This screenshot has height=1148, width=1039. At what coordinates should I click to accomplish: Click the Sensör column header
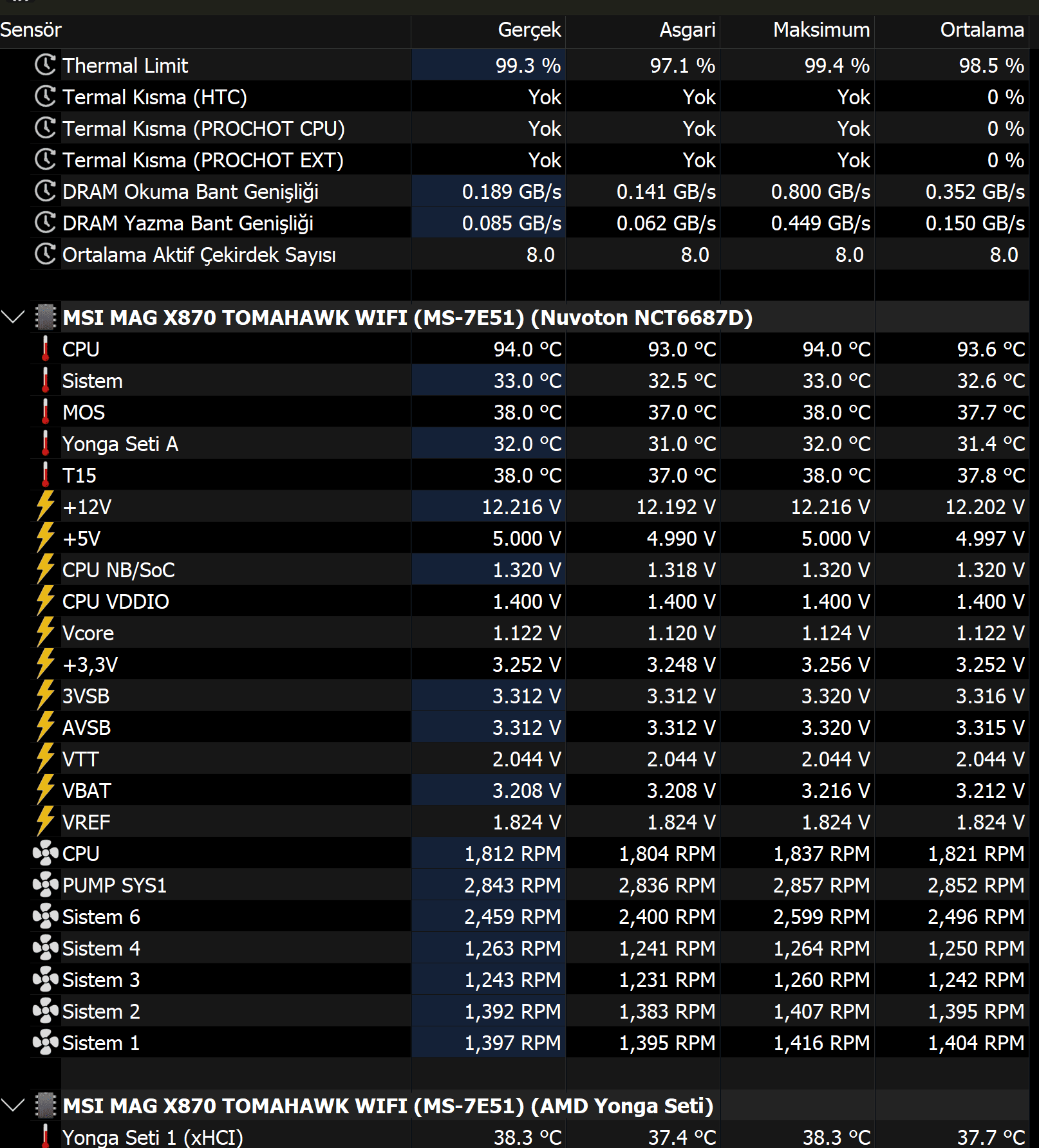[x=31, y=30]
